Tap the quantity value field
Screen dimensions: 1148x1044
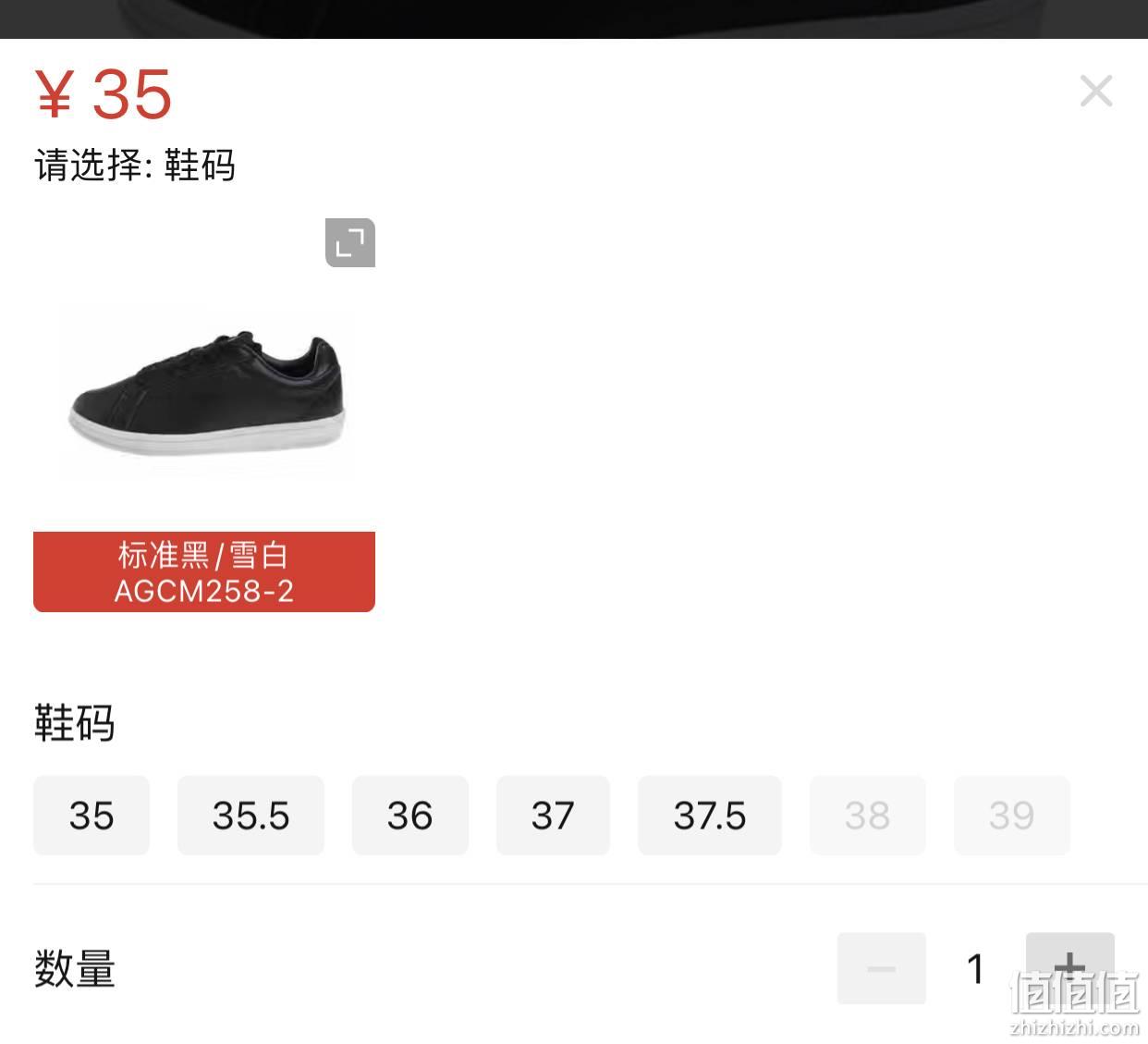tap(975, 969)
